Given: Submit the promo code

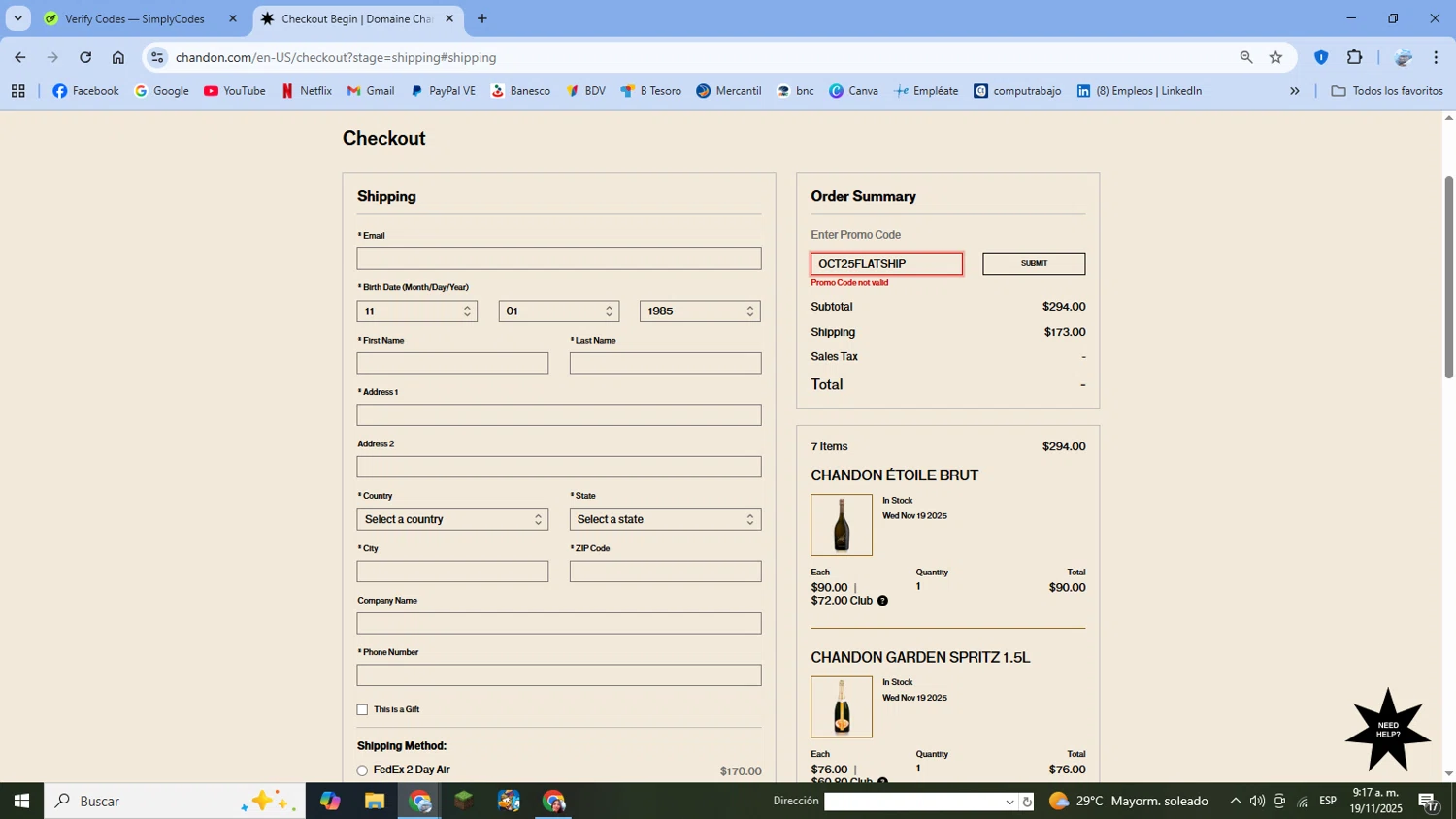Looking at the screenshot, I should point(1034,264).
